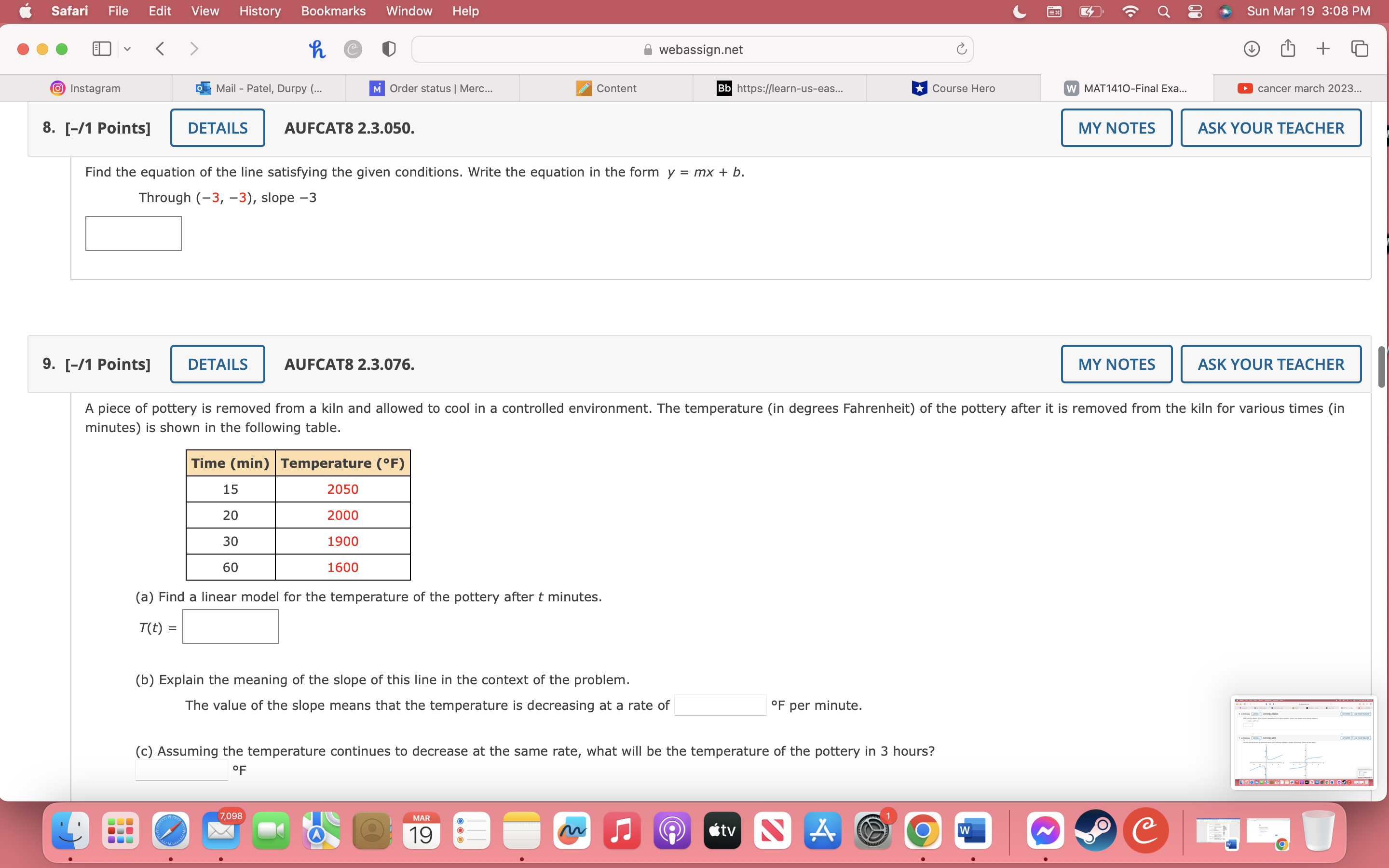The image size is (1389, 868).
Task: Toggle Reader view in the address bar
Action: [x=389, y=49]
